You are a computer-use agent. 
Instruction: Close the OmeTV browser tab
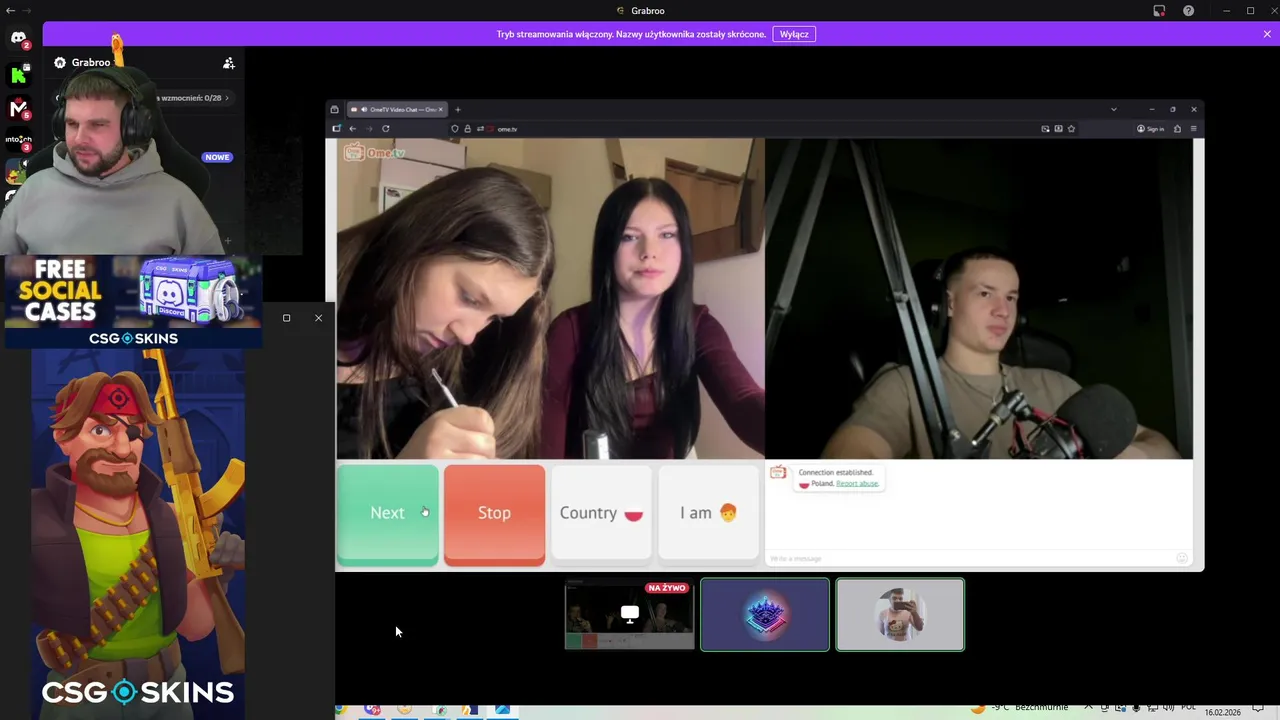pyautogui.click(x=441, y=109)
